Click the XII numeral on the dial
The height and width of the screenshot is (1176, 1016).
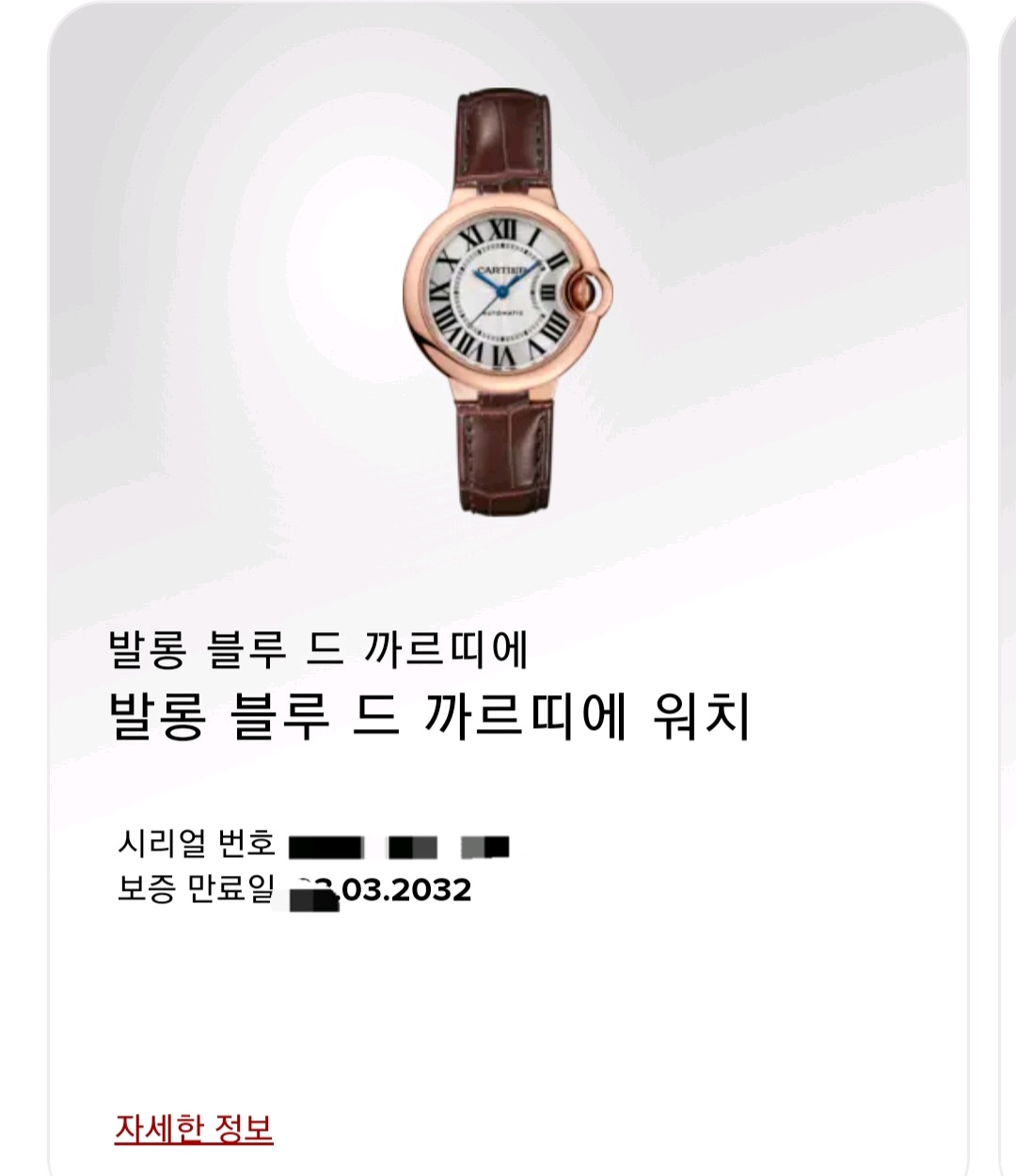(502, 231)
